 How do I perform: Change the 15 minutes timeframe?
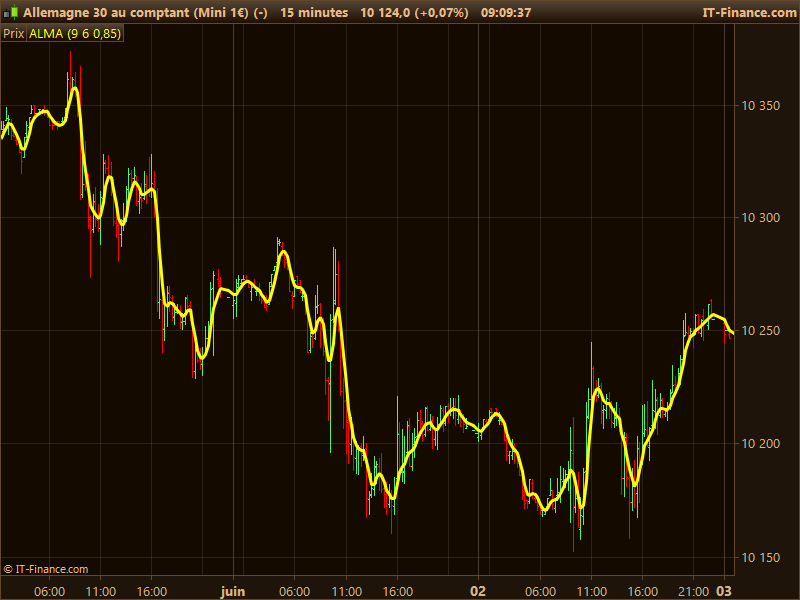point(314,12)
